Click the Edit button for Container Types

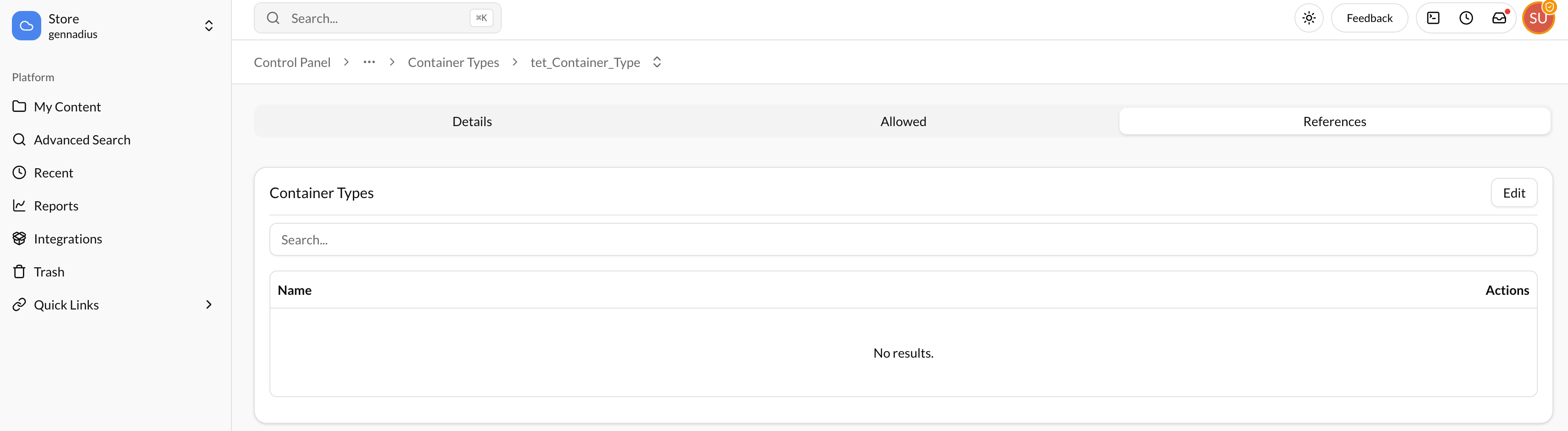(x=1514, y=193)
